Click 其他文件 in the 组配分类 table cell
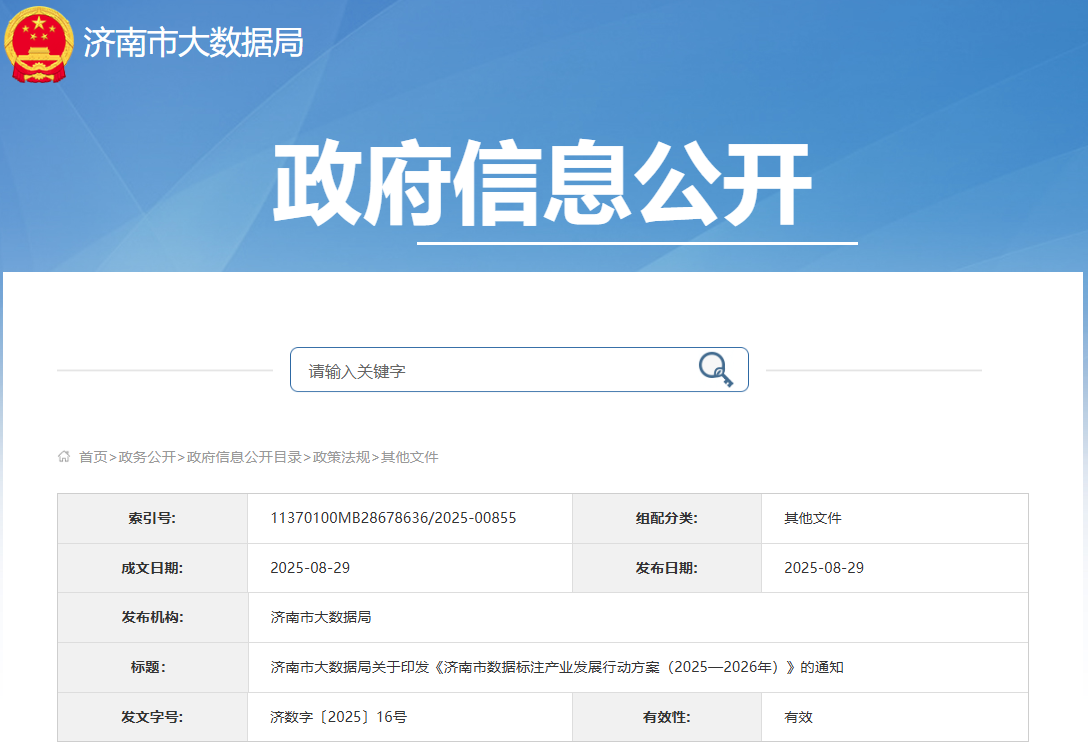This screenshot has width=1088, height=750. click(813, 518)
